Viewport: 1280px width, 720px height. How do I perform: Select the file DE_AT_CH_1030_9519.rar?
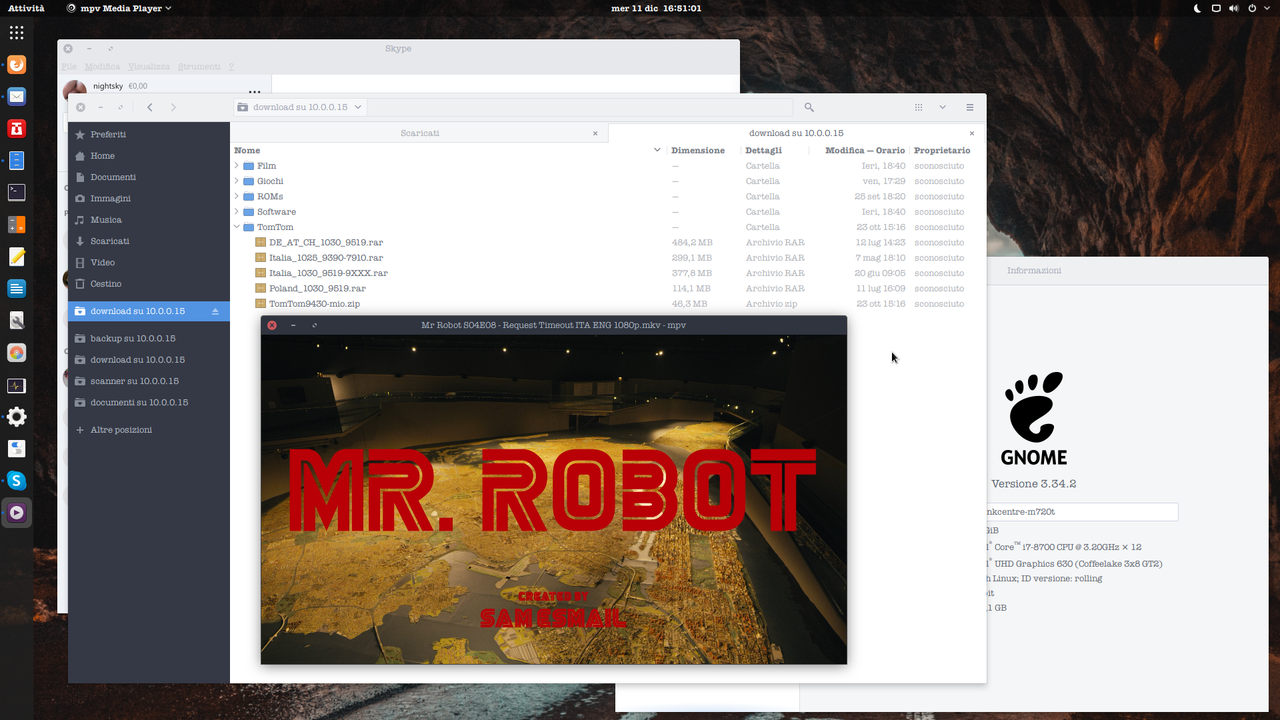[x=326, y=242]
